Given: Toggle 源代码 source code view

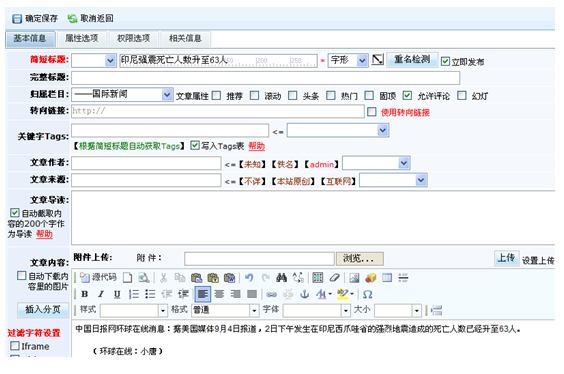Looking at the screenshot, I should tap(98, 277).
